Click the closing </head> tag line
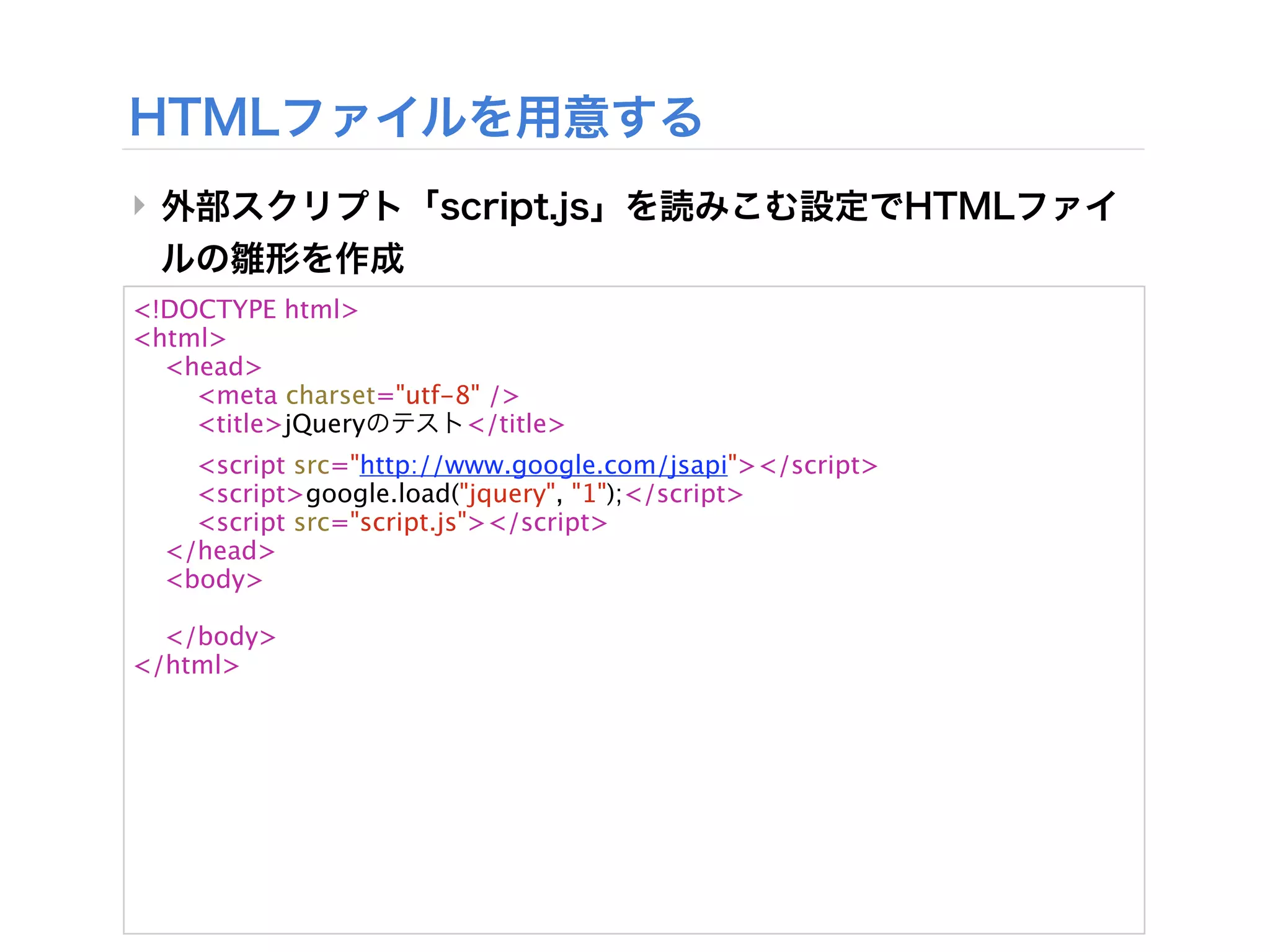The width and height of the screenshot is (1270, 952). coord(221,551)
